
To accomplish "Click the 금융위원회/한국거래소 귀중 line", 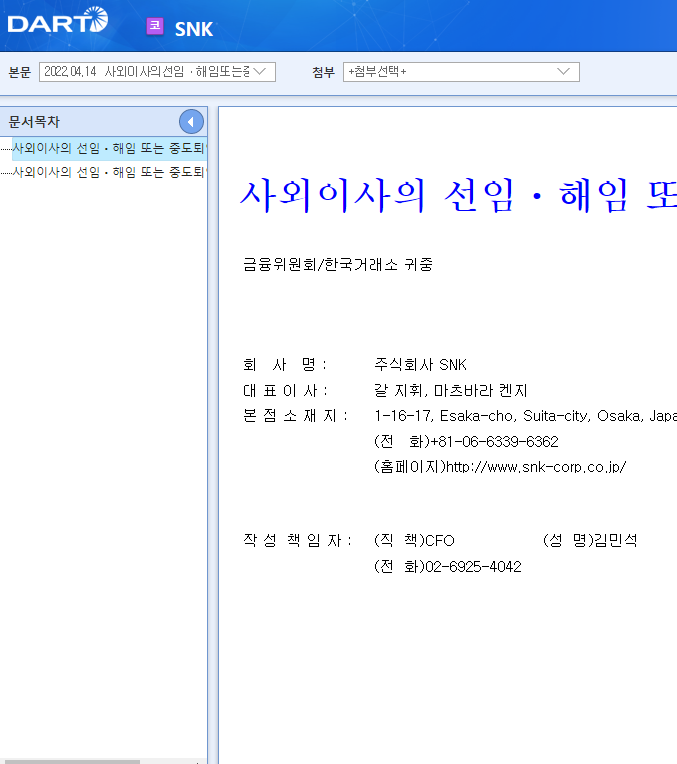I will [x=338, y=265].
